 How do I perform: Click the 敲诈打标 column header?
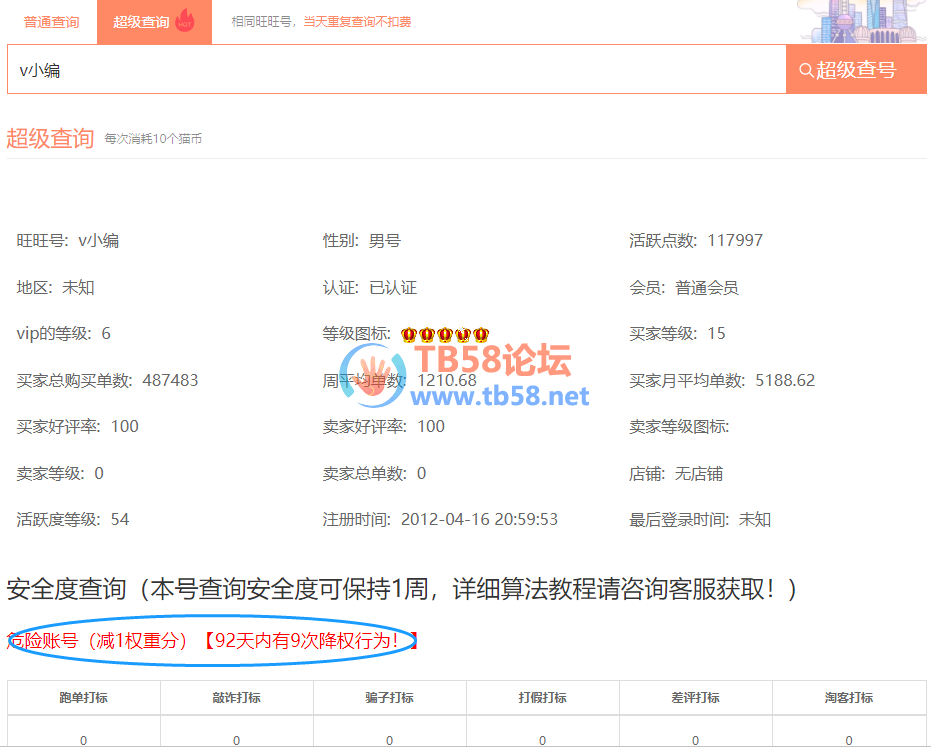click(x=236, y=698)
